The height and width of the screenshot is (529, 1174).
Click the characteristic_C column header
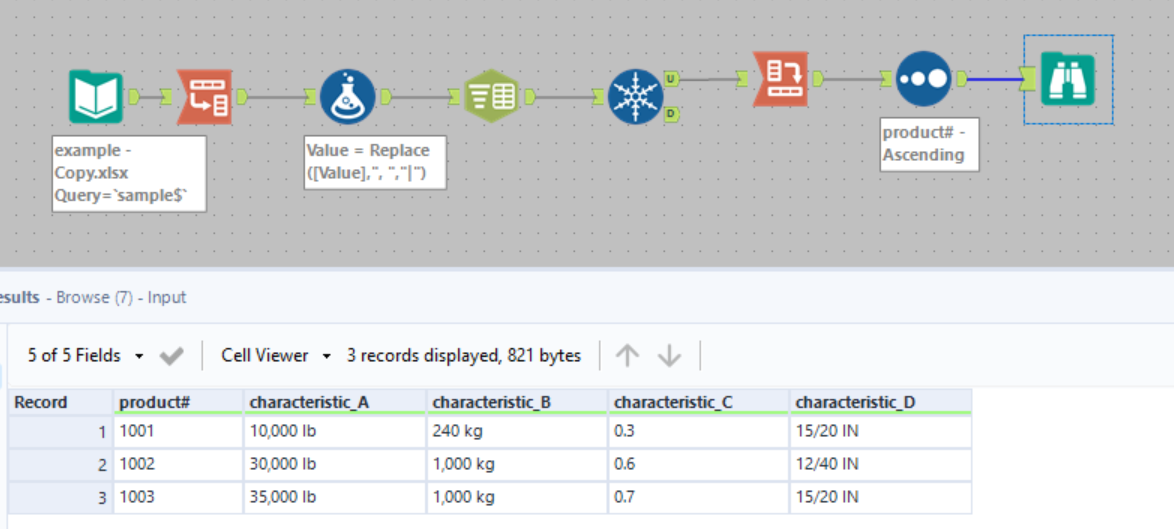pos(697,402)
